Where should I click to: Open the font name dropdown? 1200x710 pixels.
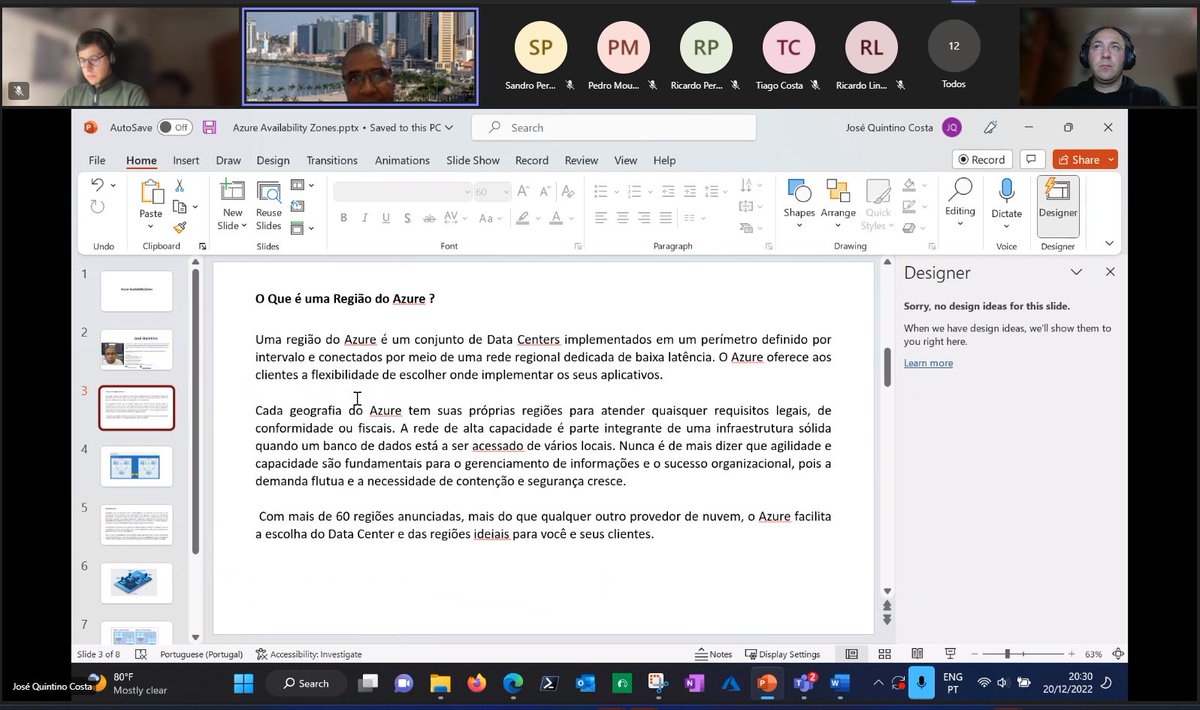tap(467, 191)
